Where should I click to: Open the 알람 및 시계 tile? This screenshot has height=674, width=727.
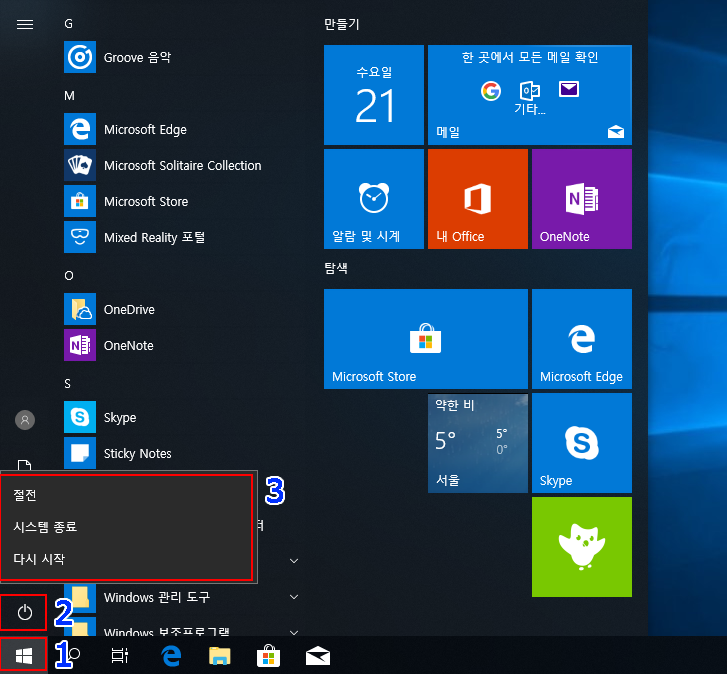click(x=374, y=199)
